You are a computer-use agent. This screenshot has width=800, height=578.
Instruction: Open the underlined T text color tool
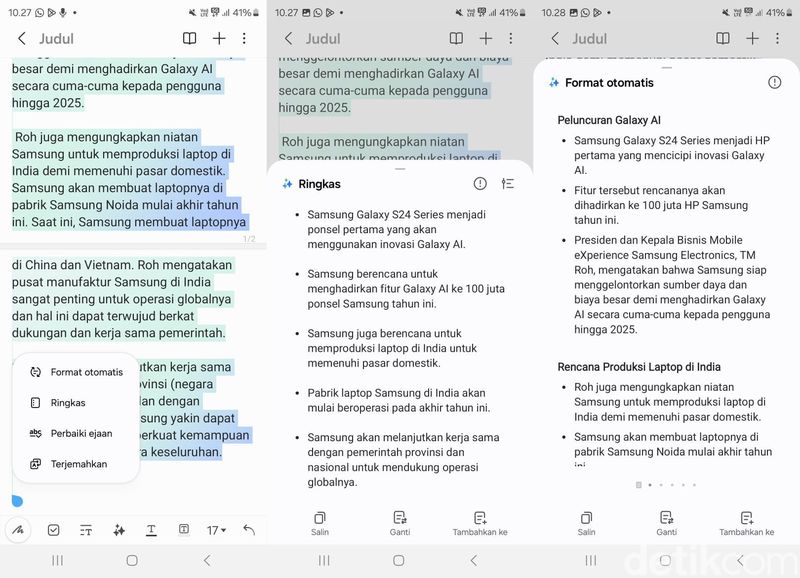tap(151, 531)
